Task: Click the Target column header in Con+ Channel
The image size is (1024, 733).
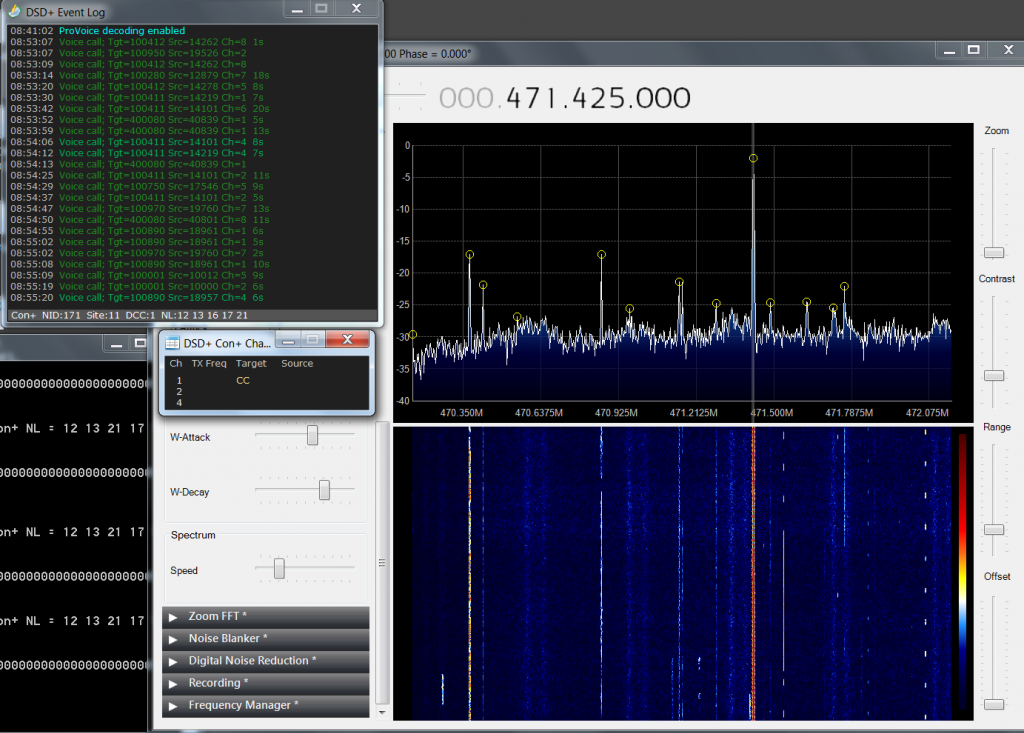Action: [251, 364]
